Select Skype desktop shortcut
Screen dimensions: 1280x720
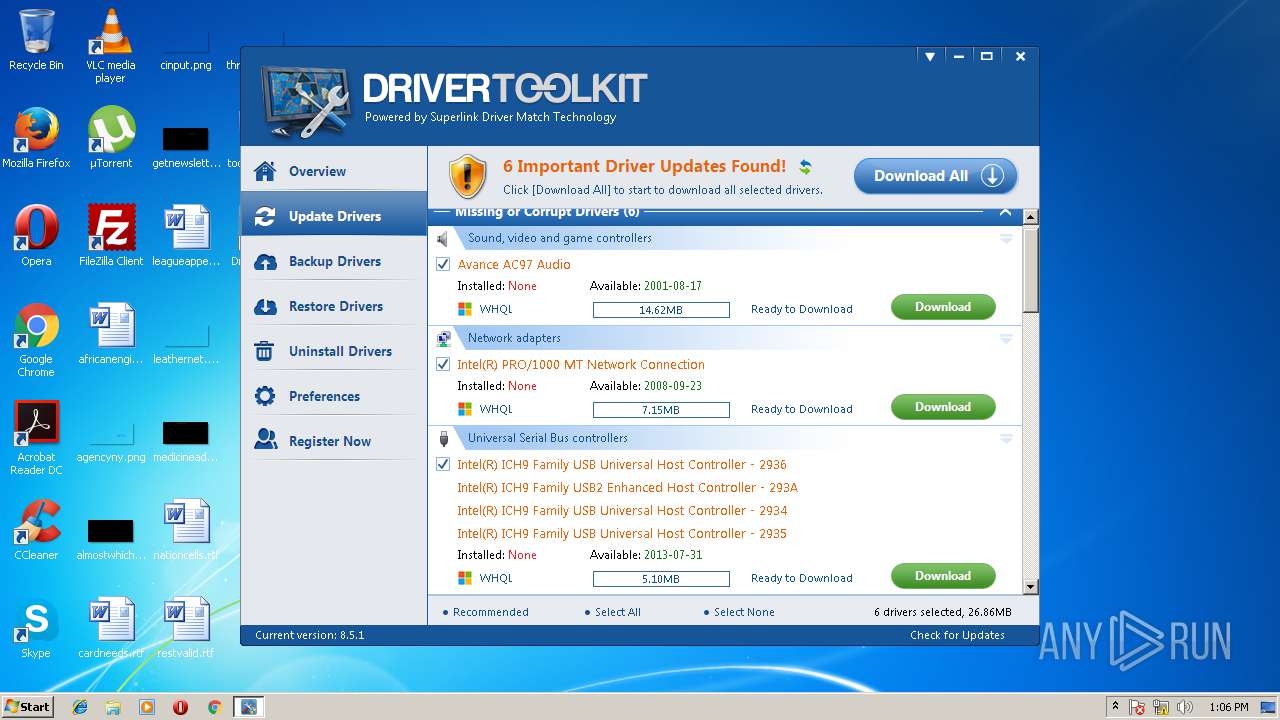click(36, 628)
